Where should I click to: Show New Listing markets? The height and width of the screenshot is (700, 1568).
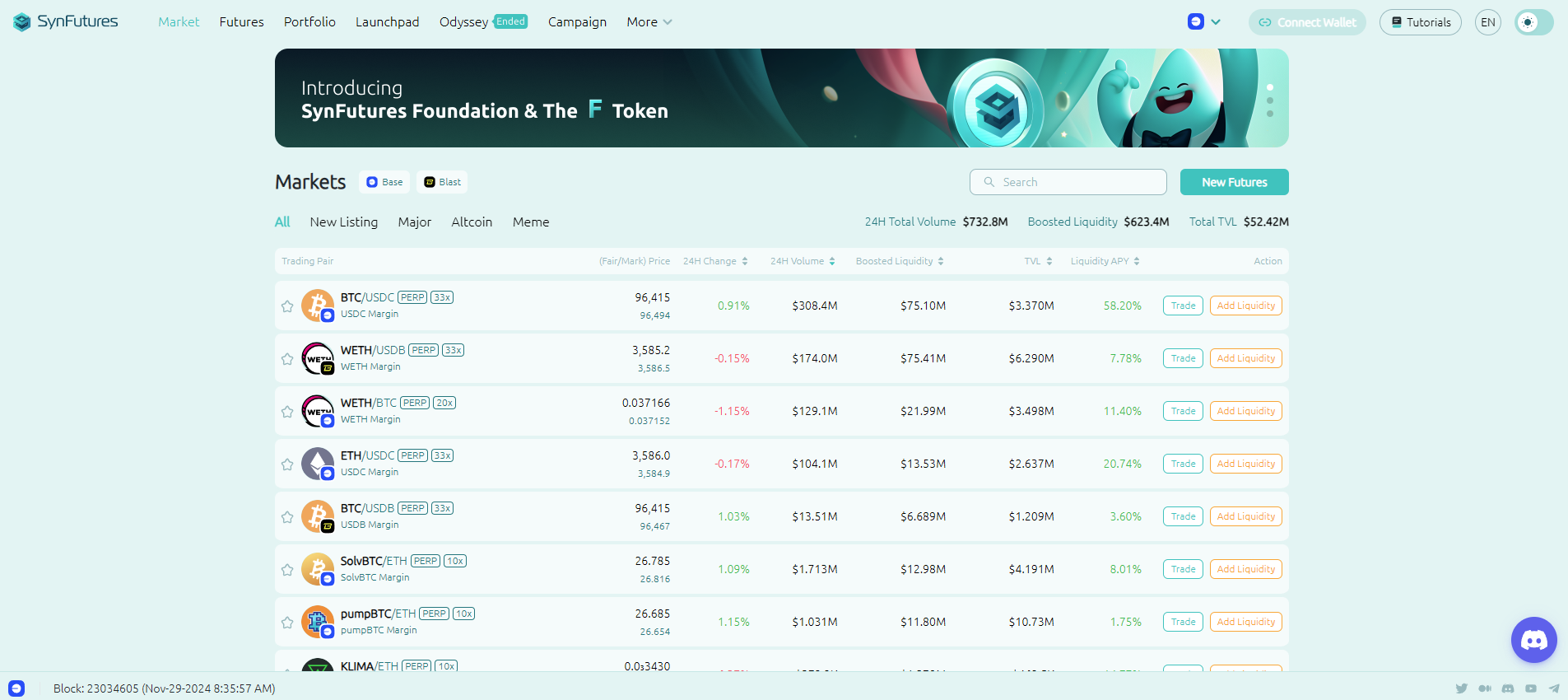pos(344,222)
